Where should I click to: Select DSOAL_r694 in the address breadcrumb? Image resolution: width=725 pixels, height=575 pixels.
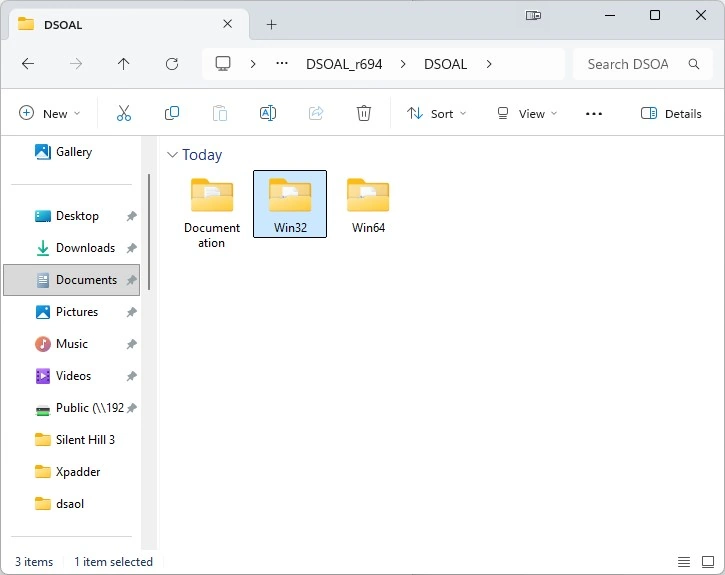coord(344,64)
